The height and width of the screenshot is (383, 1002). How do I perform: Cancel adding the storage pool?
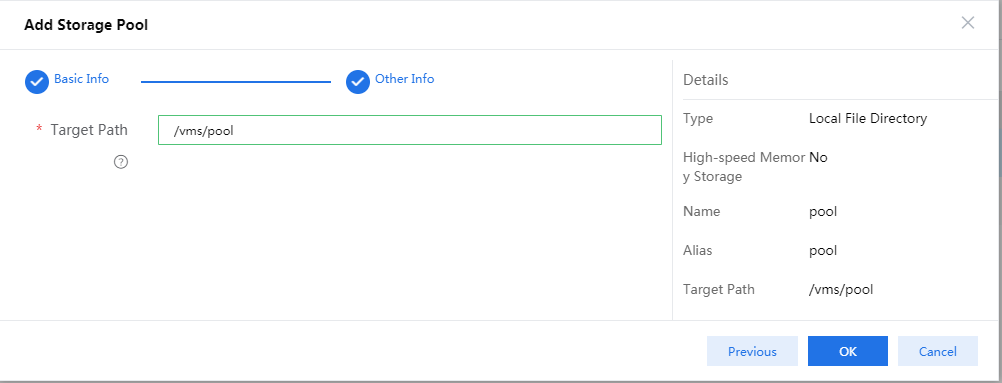tap(937, 351)
